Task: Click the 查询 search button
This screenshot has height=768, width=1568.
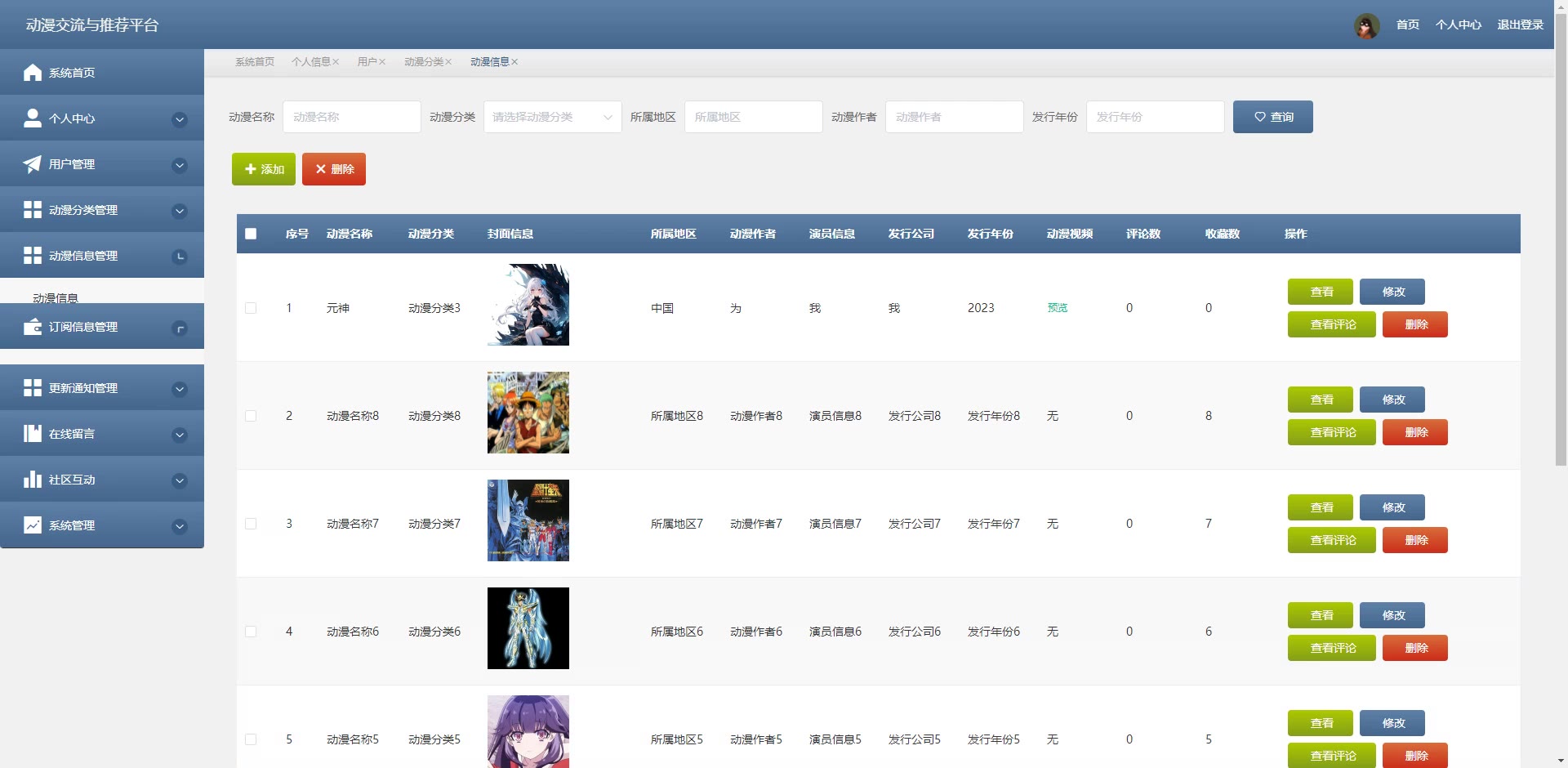Action: (1273, 117)
